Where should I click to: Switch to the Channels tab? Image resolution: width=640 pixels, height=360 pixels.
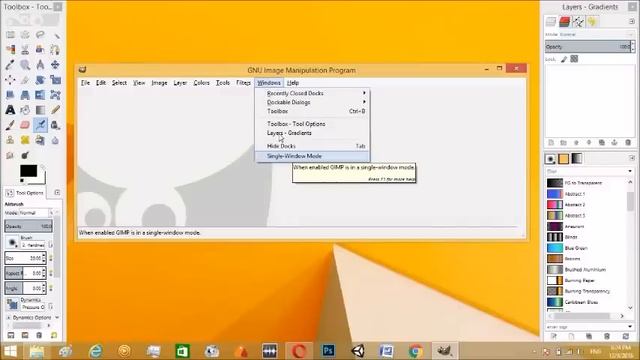pos(564,22)
